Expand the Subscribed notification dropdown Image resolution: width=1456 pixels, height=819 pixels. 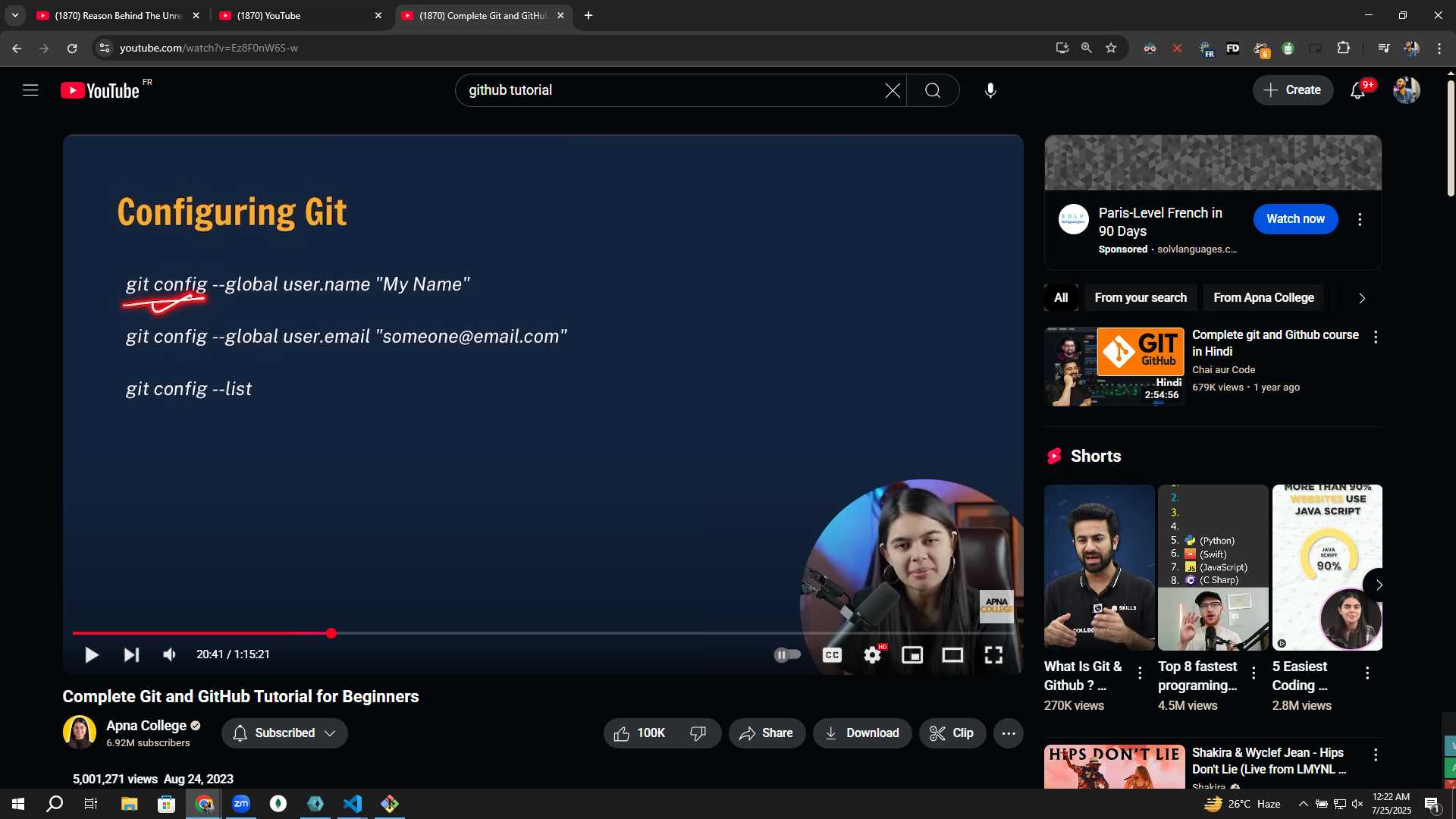(284, 733)
